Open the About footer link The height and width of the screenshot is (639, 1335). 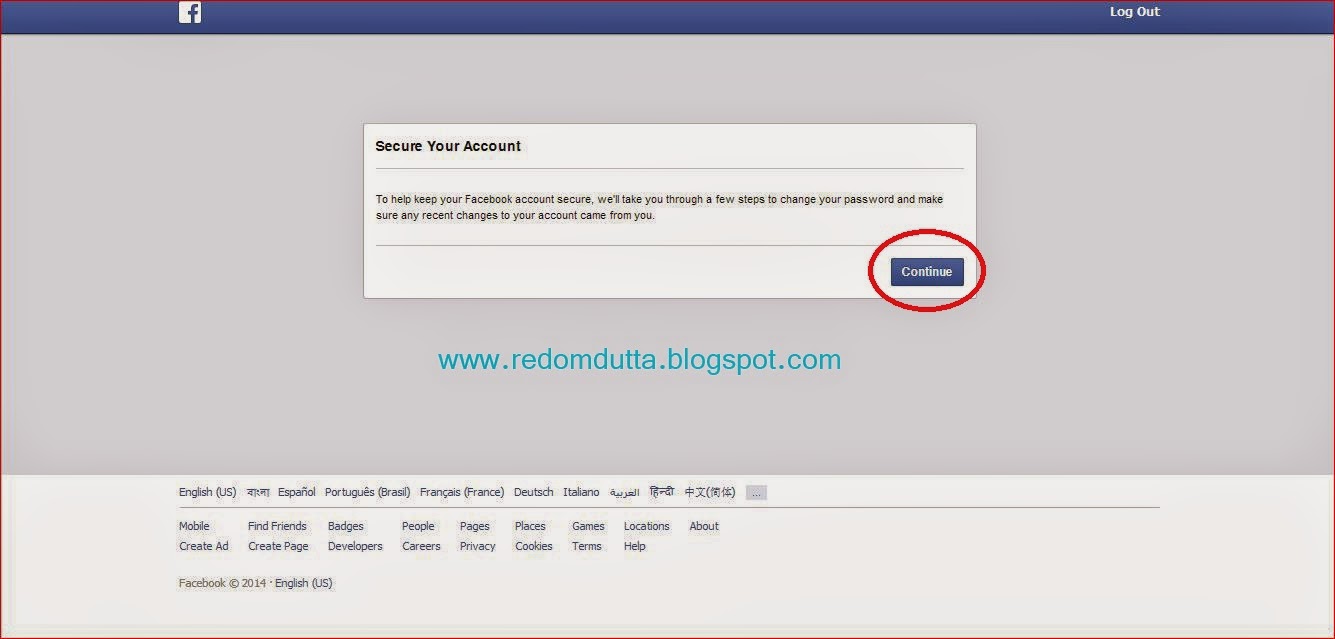[x=704, y=526]
